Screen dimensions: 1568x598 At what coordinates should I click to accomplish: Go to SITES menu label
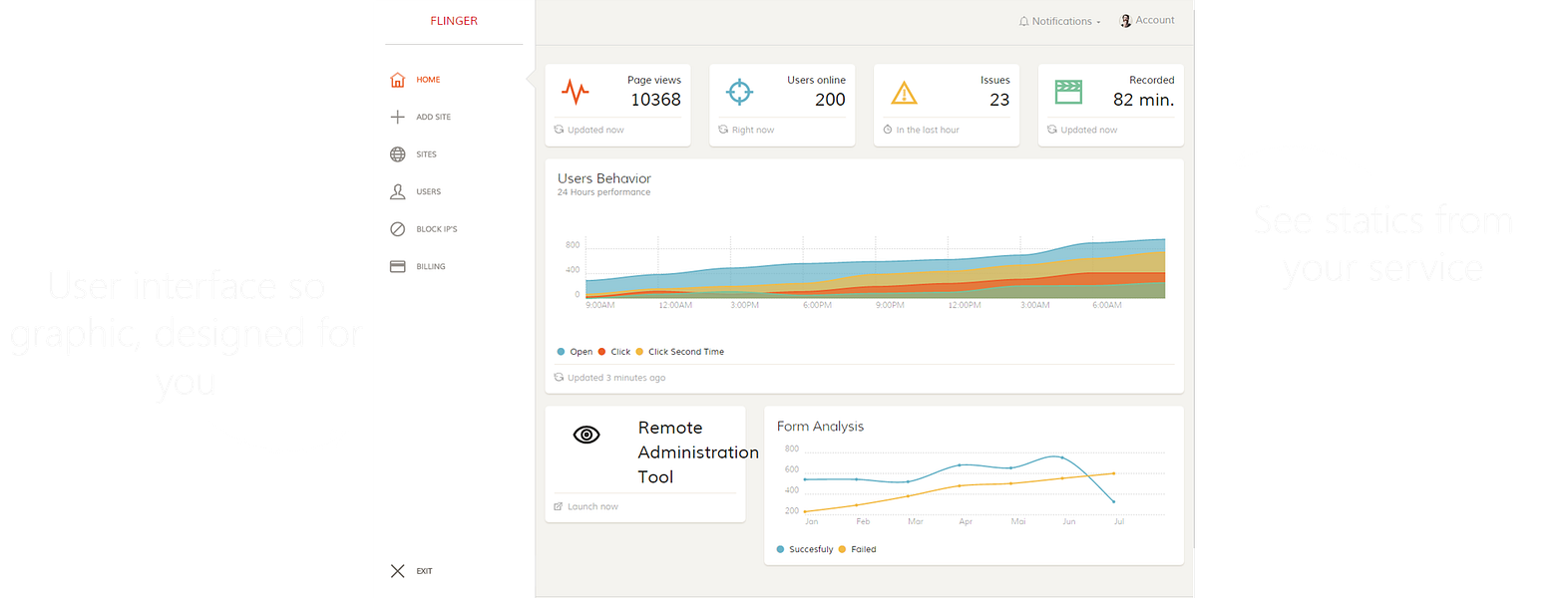(426, 154)
